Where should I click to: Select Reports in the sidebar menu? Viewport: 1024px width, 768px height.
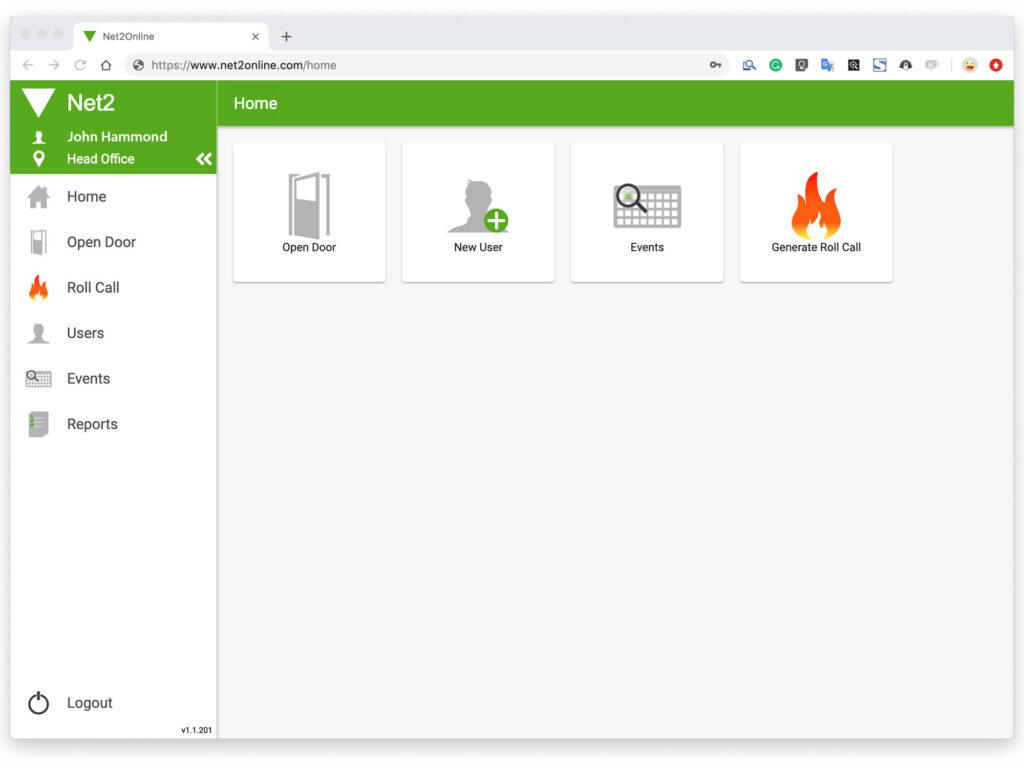click(x=92, y=424)
